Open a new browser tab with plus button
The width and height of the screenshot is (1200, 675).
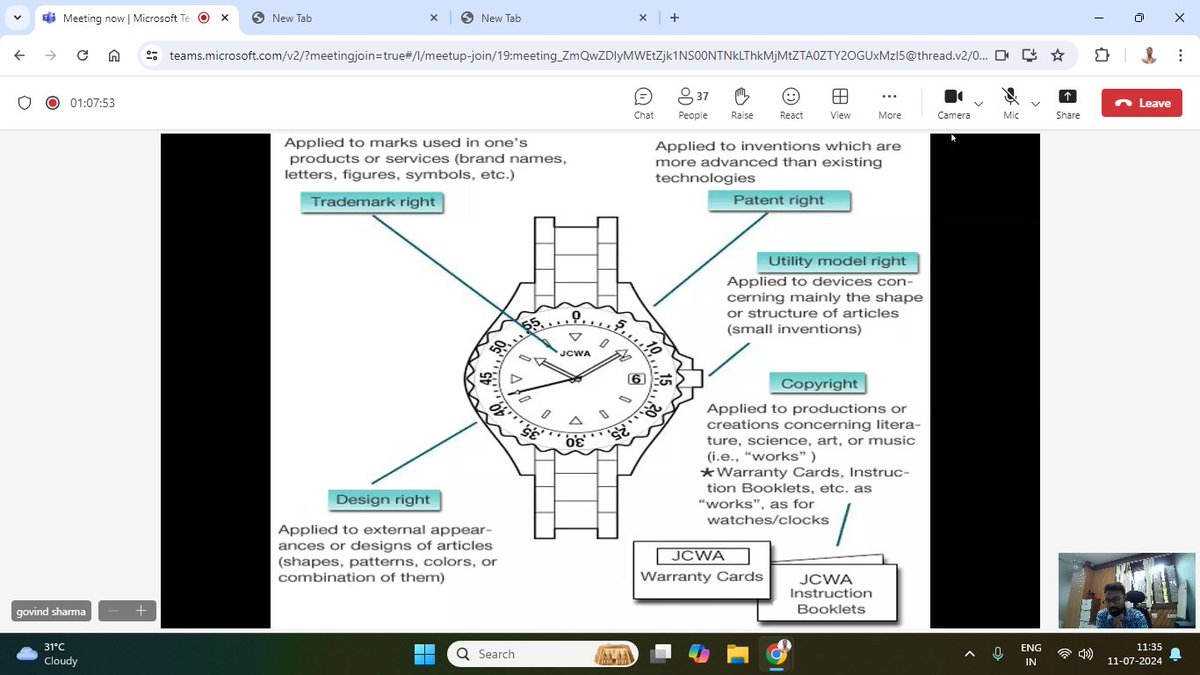[674, 18]
